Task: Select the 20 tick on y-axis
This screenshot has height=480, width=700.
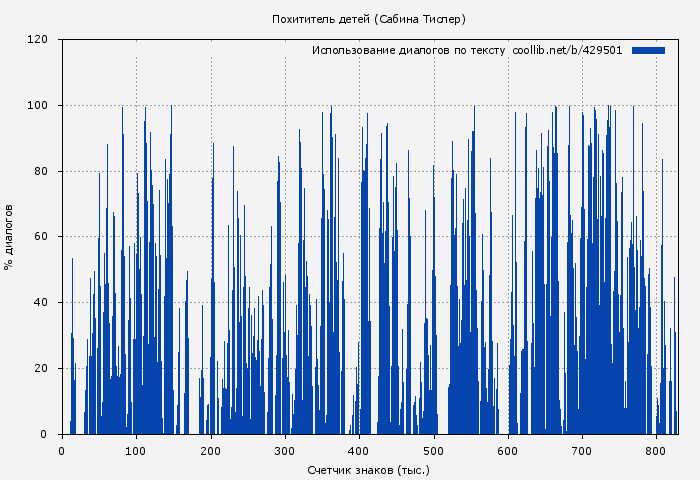Action: pyautogui.click(x=41, y=368)
